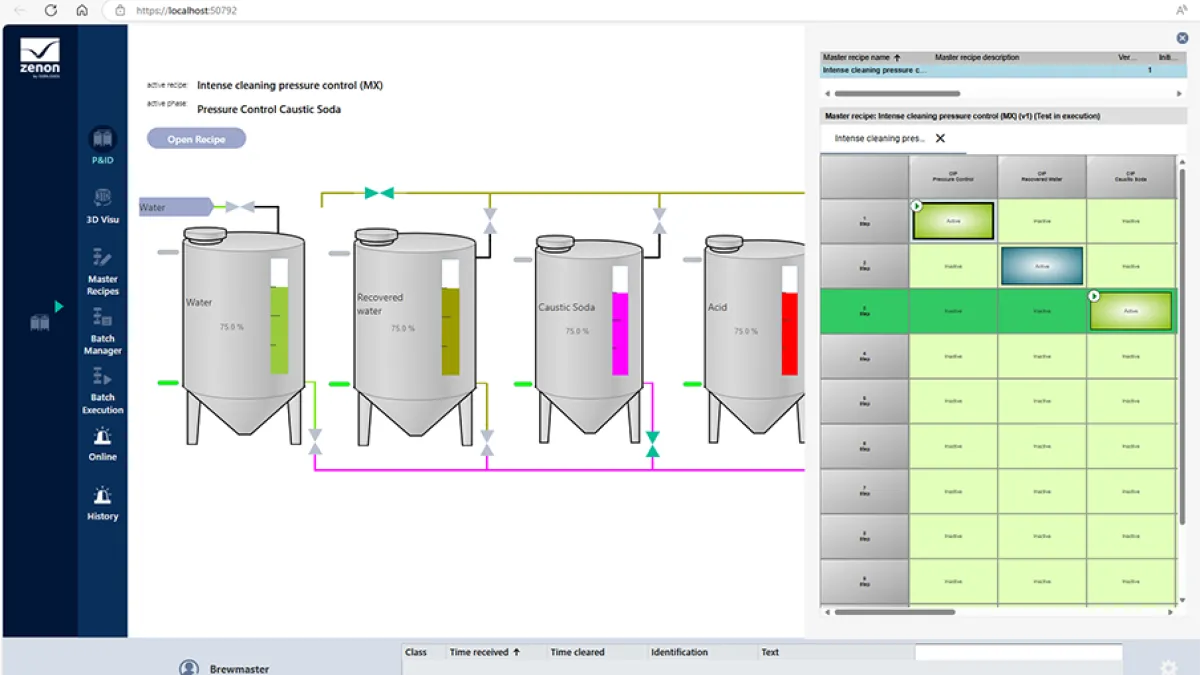This screenshot has height=675, width=1200.
Task: Expand the sidebar with the teal arrow
Action: coord(59,306)
